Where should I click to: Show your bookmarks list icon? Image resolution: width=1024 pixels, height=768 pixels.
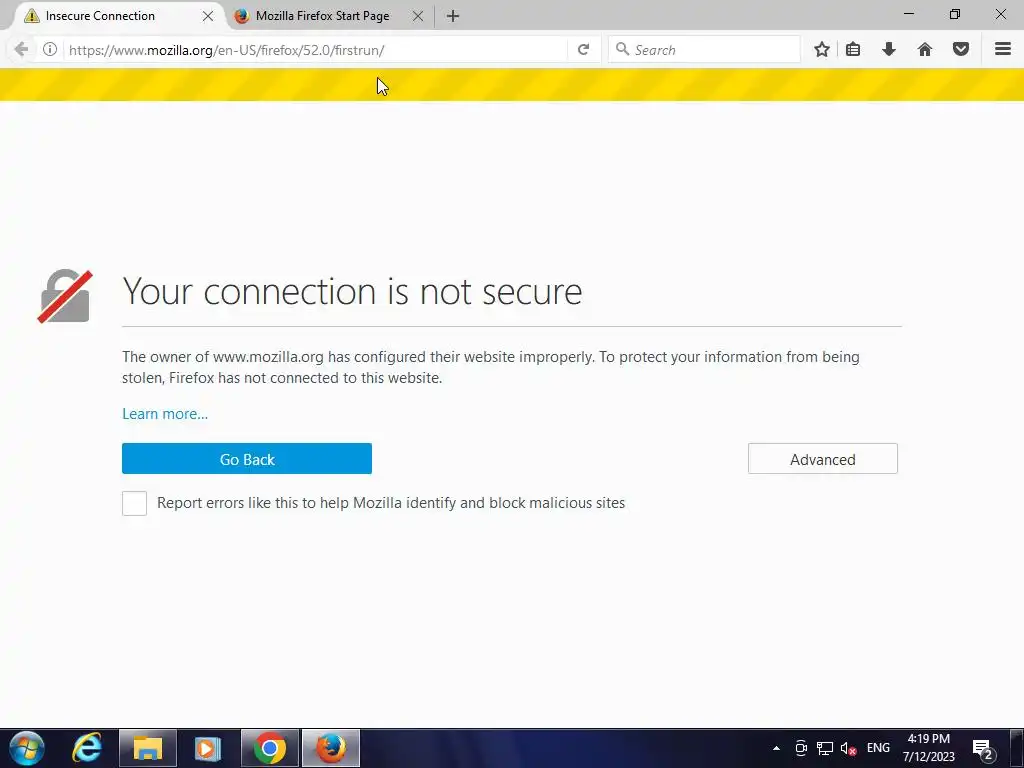853,50
